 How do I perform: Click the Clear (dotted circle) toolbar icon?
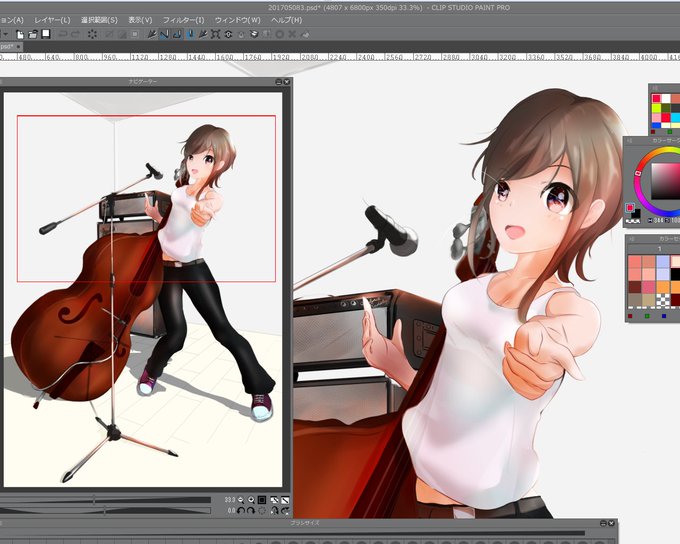[92, 34]
